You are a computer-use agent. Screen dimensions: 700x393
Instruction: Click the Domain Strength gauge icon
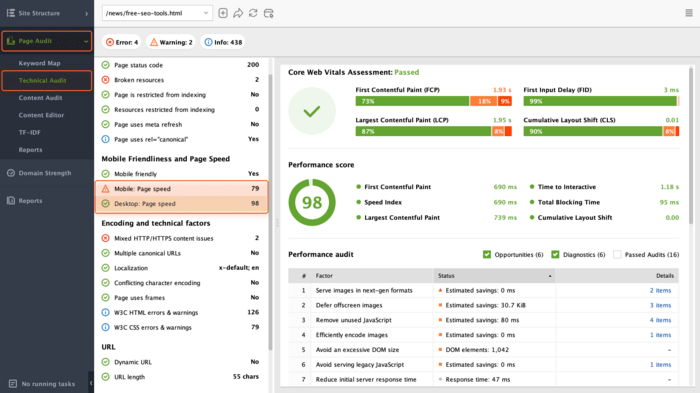point(11,173)
